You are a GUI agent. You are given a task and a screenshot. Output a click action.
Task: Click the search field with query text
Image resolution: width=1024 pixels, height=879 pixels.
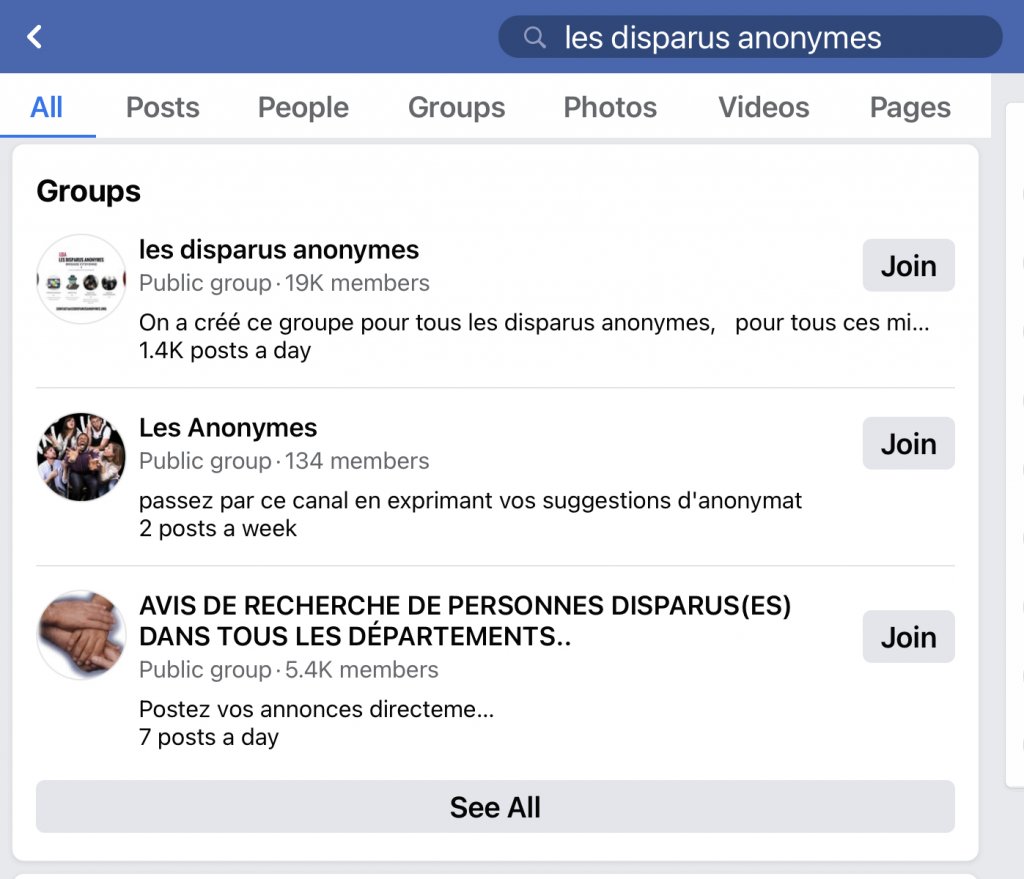point(750,37)
